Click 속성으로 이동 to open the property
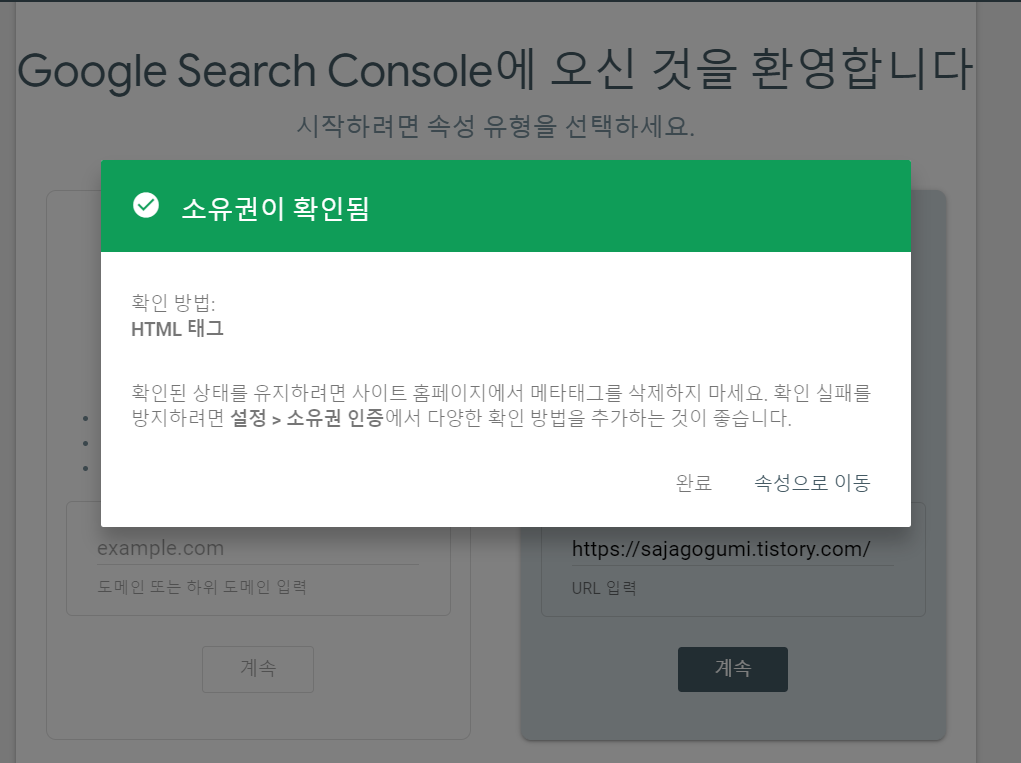1021x763 pixels. (812, 483)
